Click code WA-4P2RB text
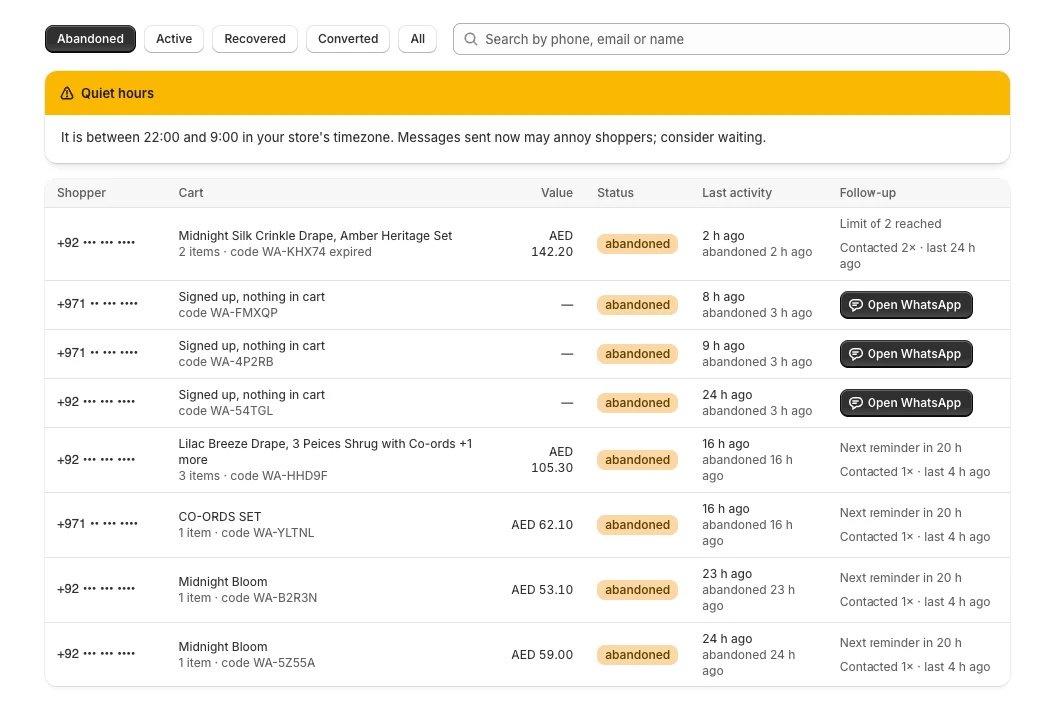Viewport: 1040px width, 725px height. pyautogui.click(x=226, y=362)
